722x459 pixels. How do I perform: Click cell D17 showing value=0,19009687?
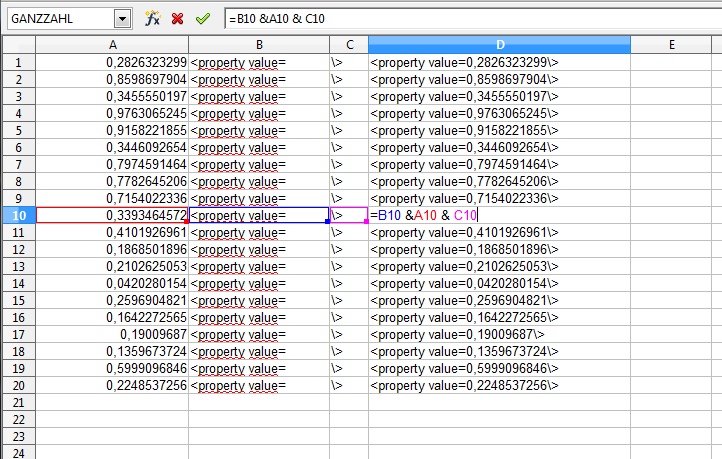click(x=499, y=334)
